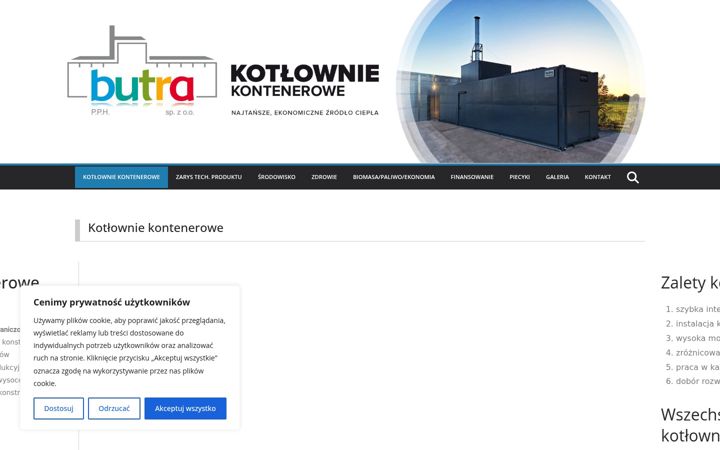Open Zarys tech. produktu menu item
720x450 pixels.
pos(208,177)
